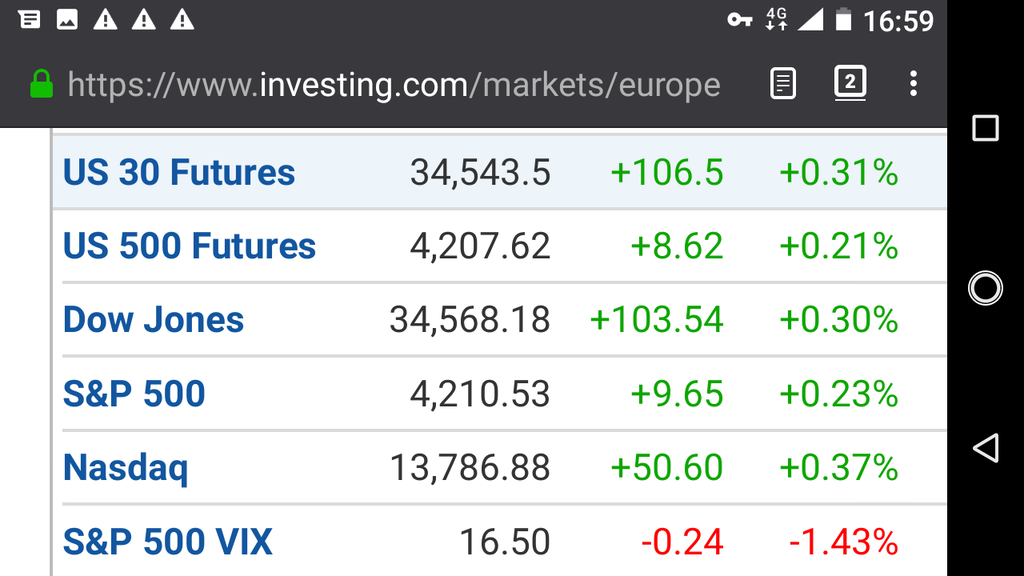
Task: Tap the VPN key status icon
Action: 739,20
